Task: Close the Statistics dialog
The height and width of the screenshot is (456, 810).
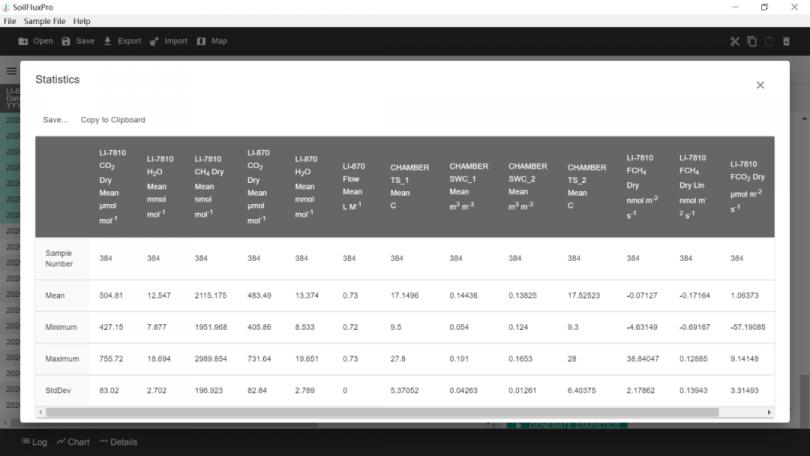Action: click(x=760, y=85)
